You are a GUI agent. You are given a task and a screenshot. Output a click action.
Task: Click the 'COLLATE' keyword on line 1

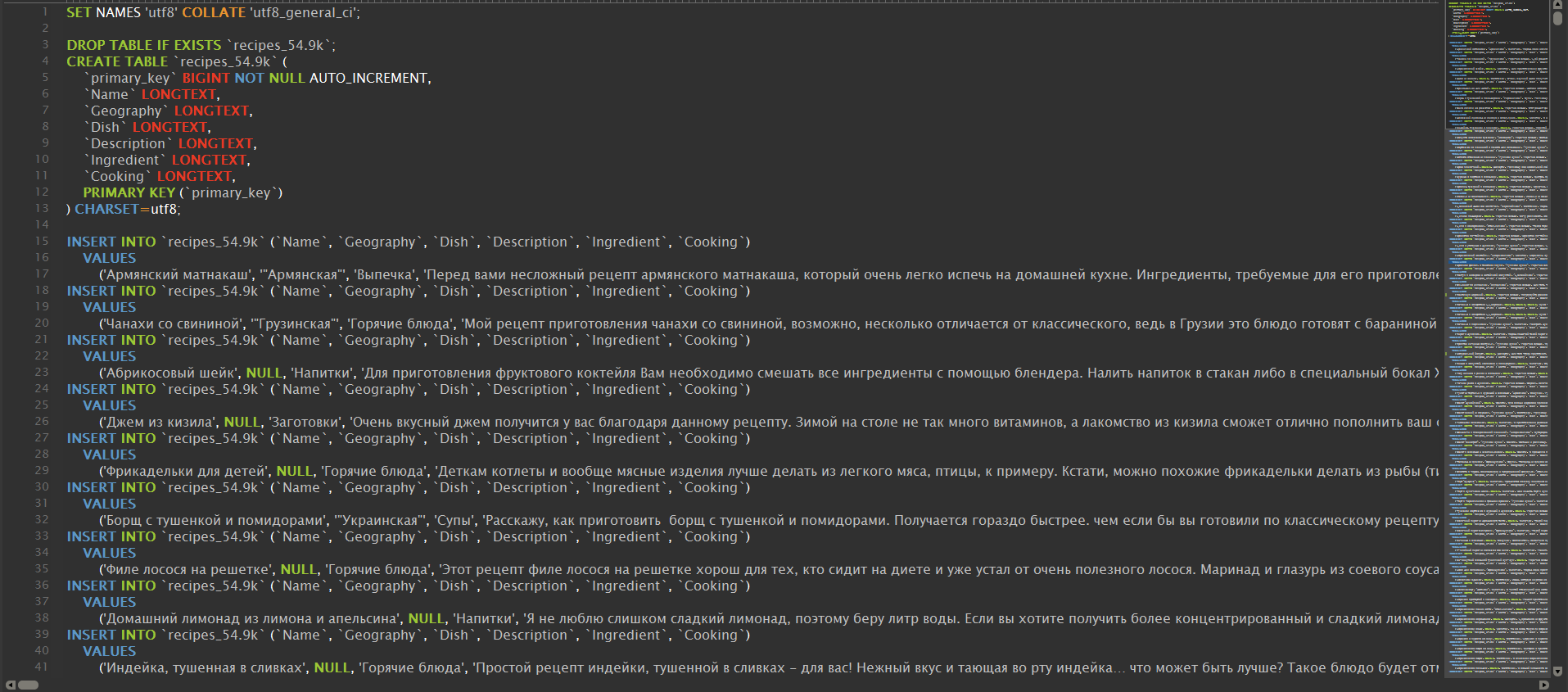[x=214, y=12]
